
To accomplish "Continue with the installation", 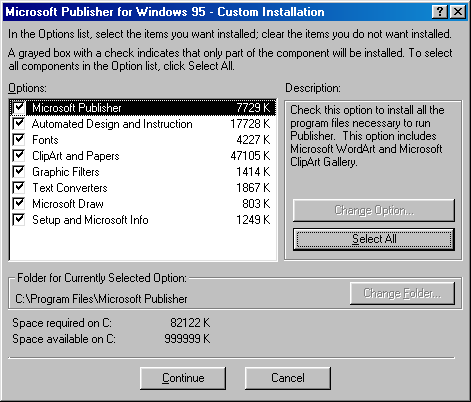I will point(183,378).
